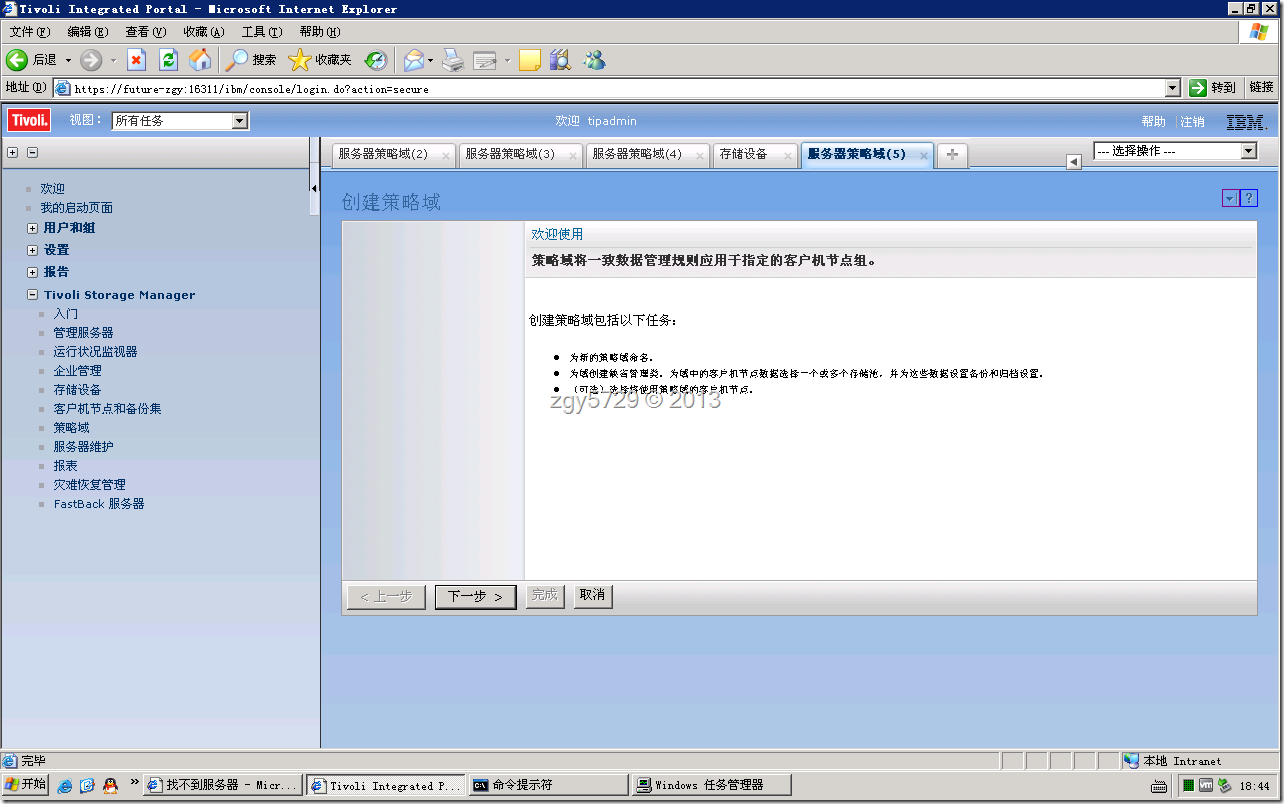Open Favorites (收藏夹) star button
The height and width of the screenshot is (804, 1284).
pos(320,60)
